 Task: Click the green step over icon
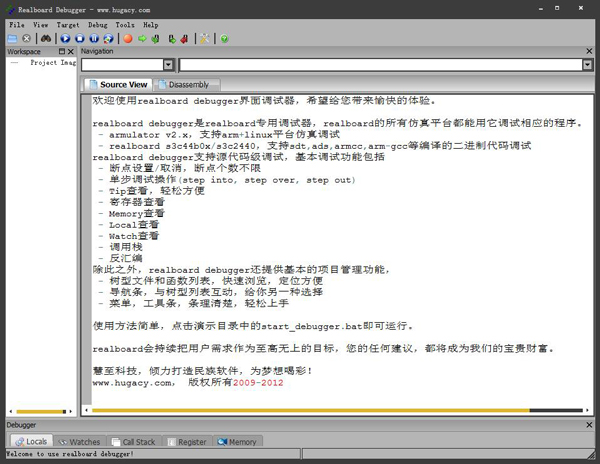pyautogui.click(x=172, y=39)
